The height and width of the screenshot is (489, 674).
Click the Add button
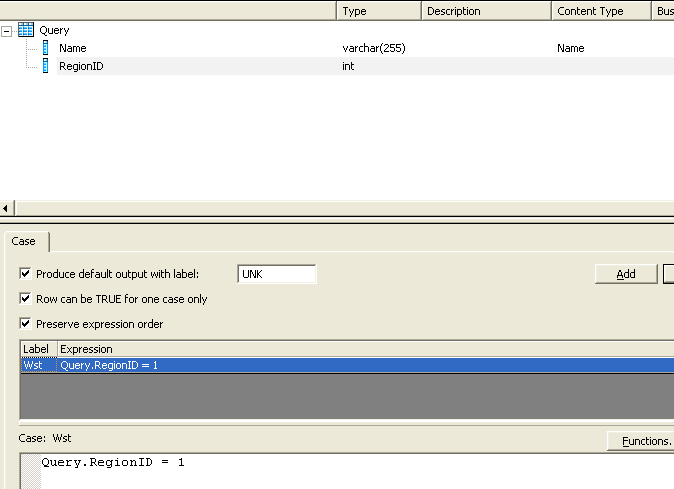tap(626, 274)
